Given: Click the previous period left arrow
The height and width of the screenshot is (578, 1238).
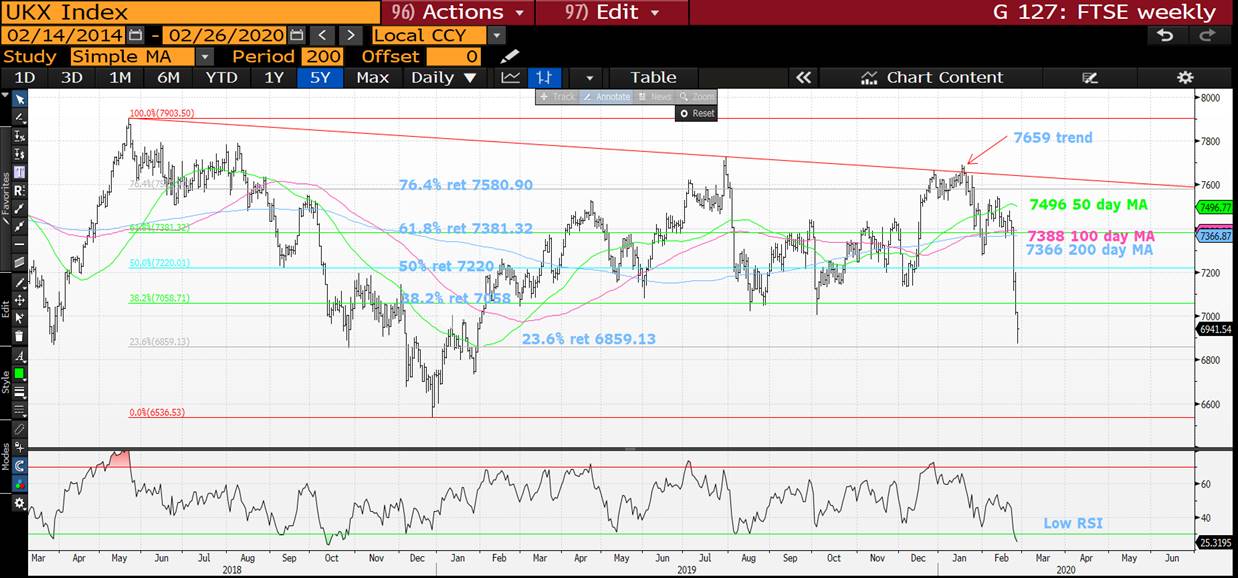Looking at the screenshot, I should [x=322, y=35].
